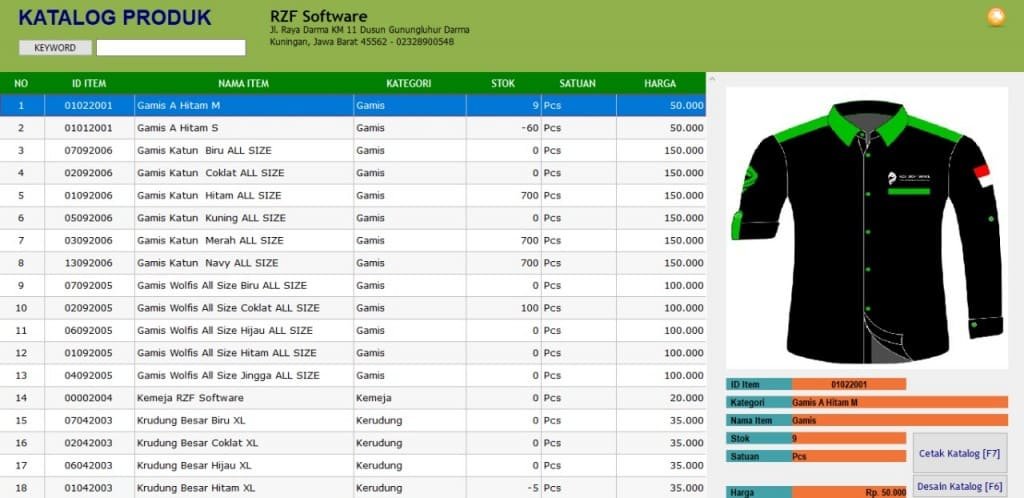Sort by the NO column header
Screen dimensions: 1024x498
[22, 84]
